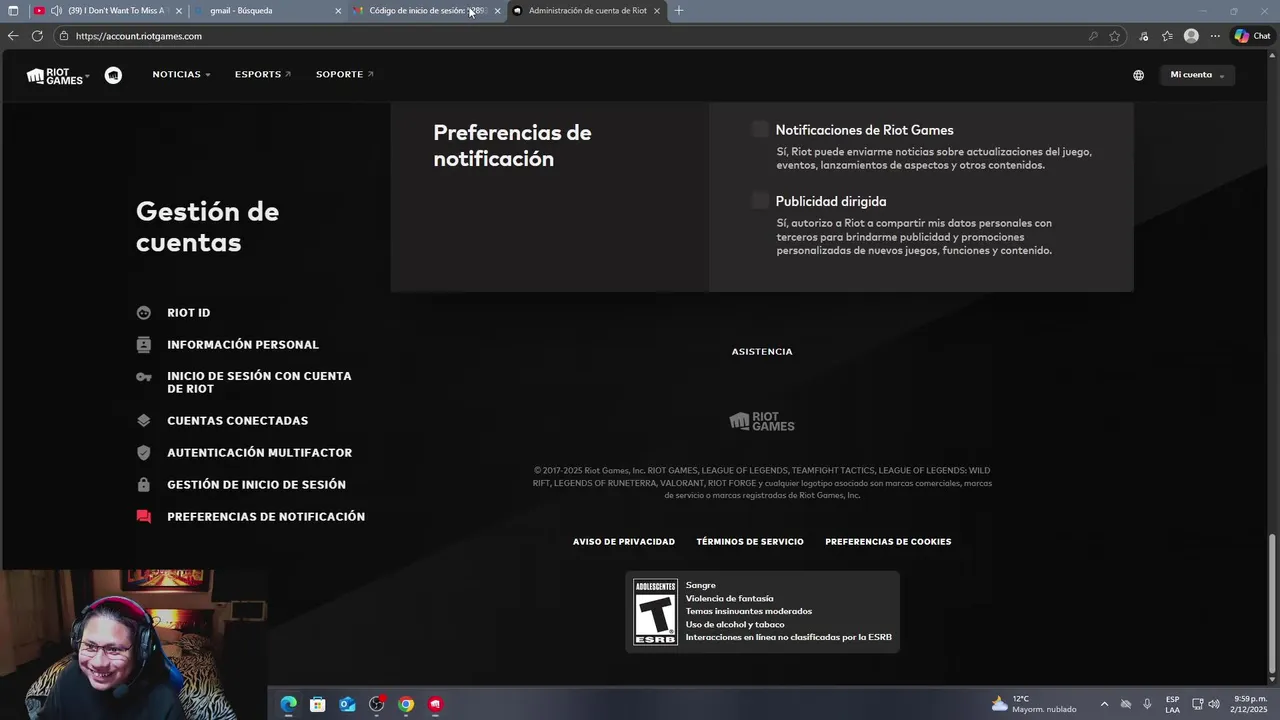Click the password key icon in address bar
Image resolution: width=1280 pixels, height=720 pixels.
[x=1093, y=36]
